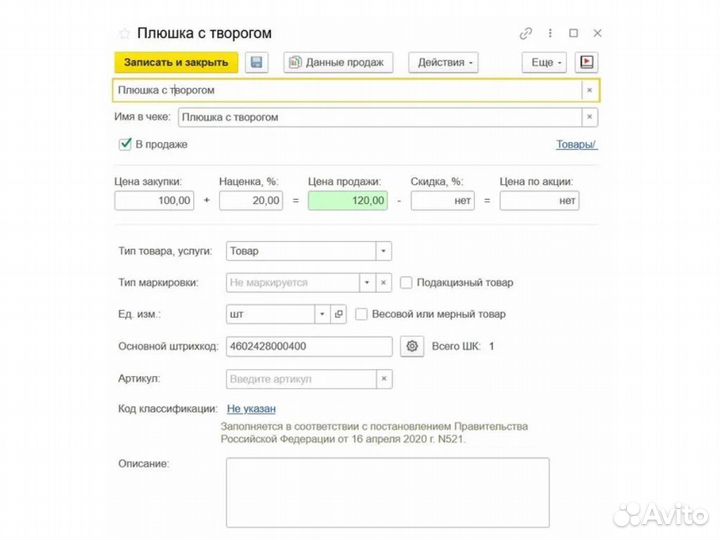
Task: Click 'Записать и закрыть' button
Action: click(x=176, y=62)
